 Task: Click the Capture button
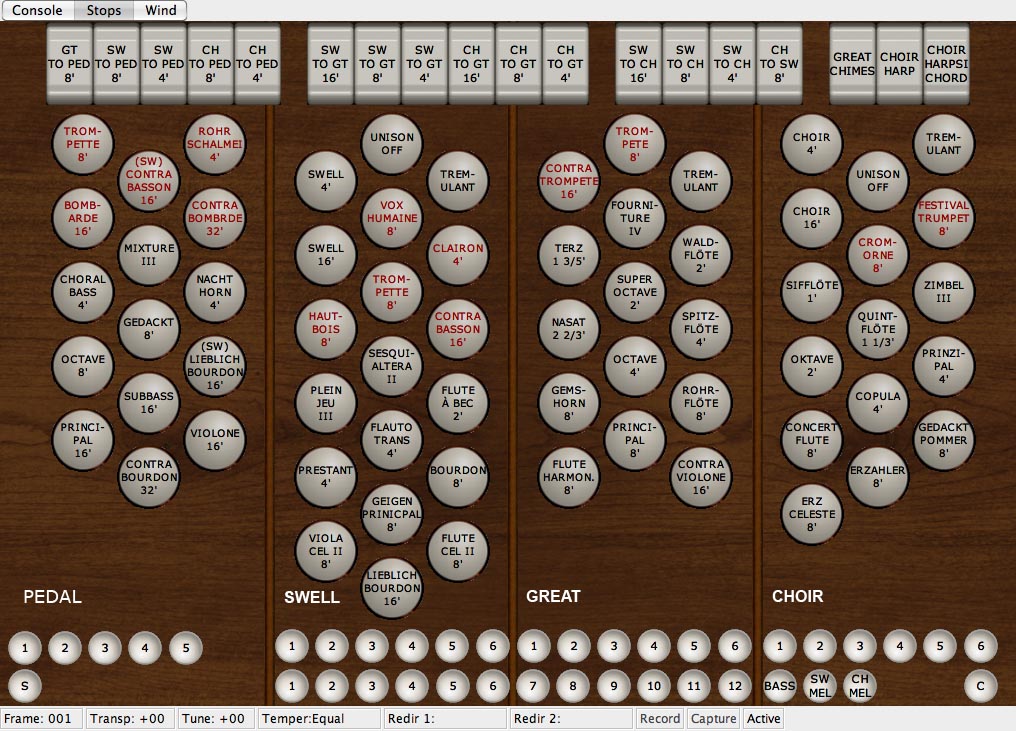pos(714,719)
